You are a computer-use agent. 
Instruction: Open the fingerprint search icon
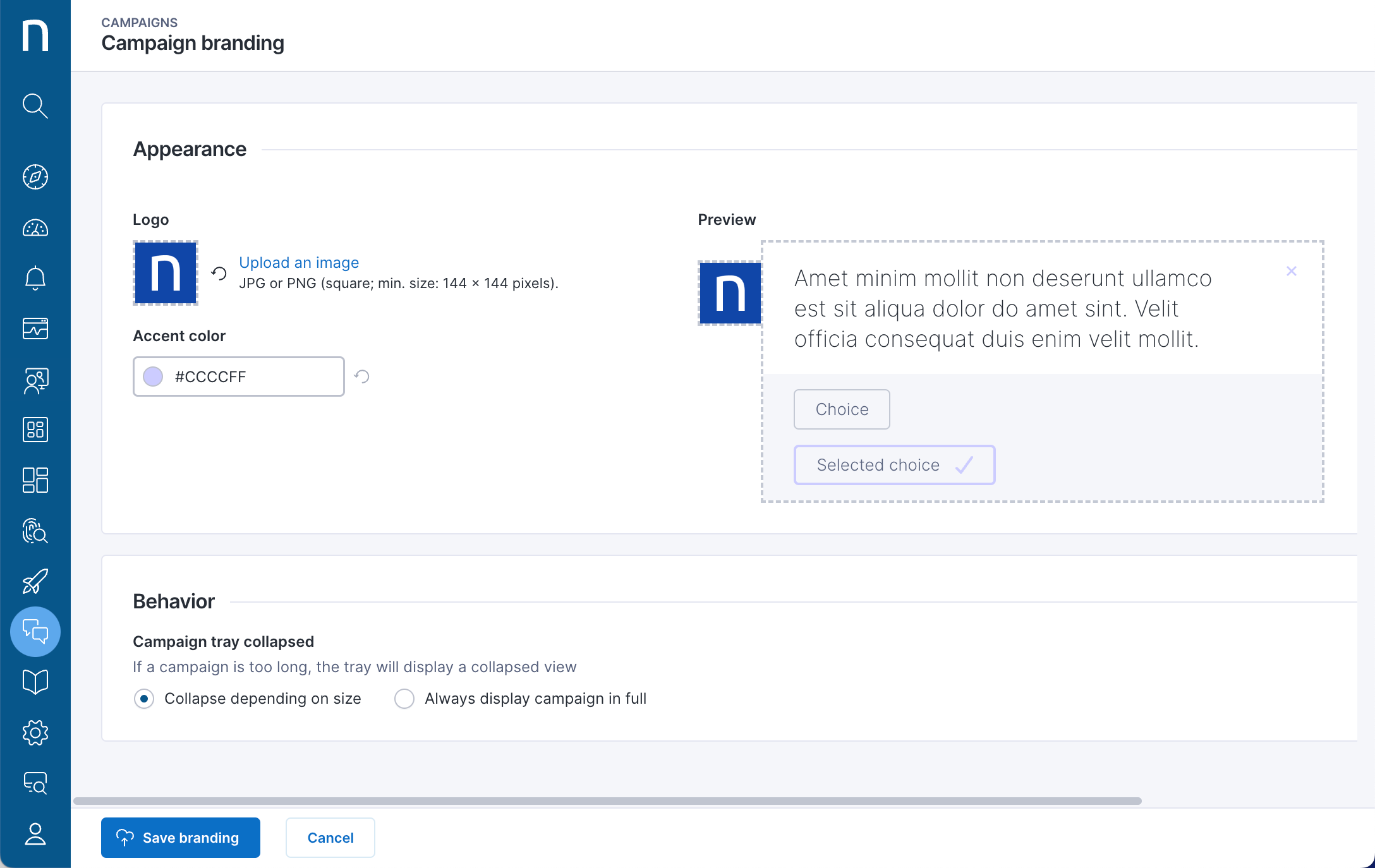click(35, 531)
